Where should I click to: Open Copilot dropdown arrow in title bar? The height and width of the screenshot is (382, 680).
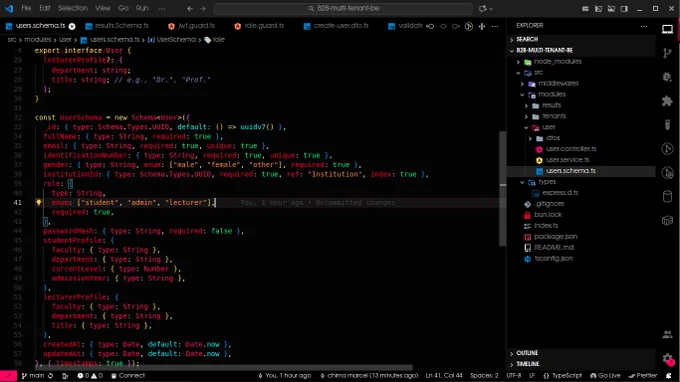491,9
